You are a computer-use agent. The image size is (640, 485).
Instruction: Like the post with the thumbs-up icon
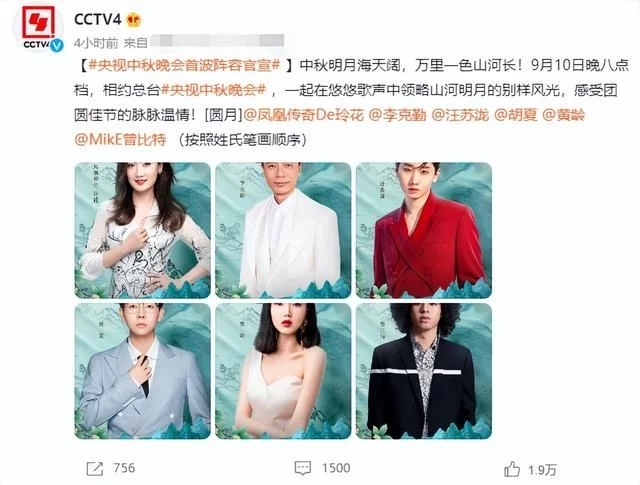(512, 469)
